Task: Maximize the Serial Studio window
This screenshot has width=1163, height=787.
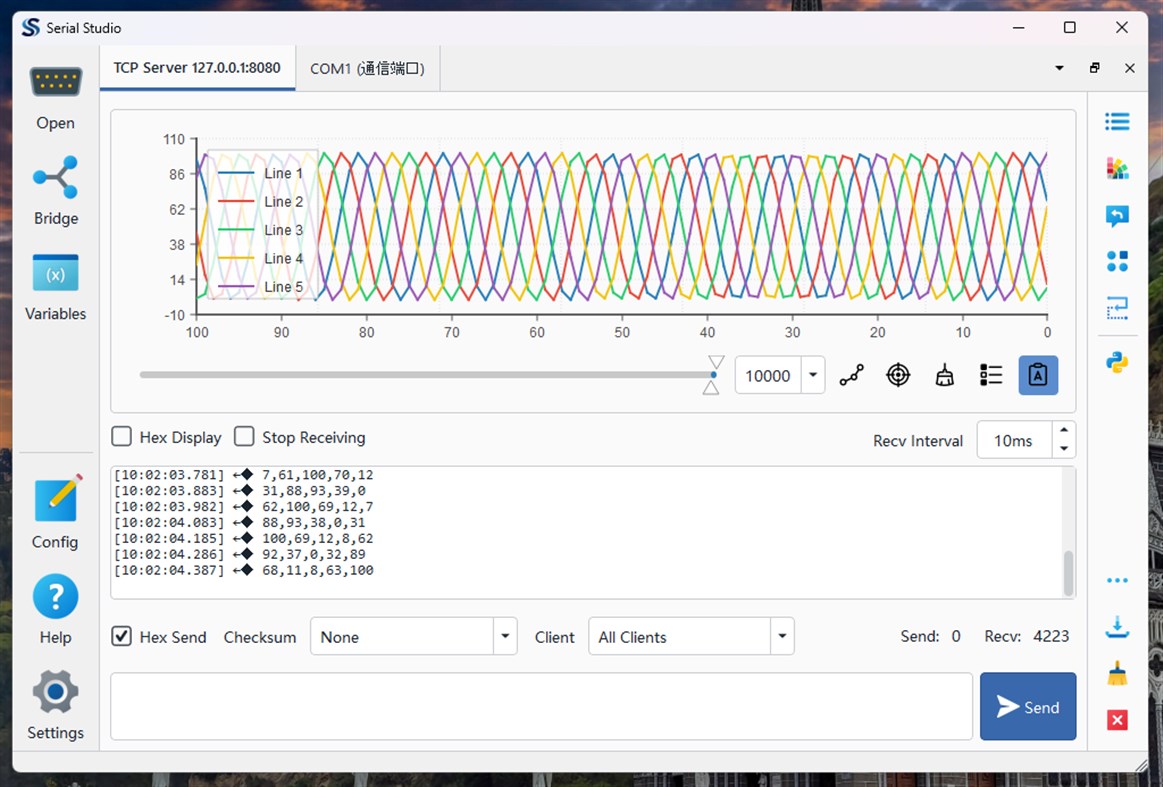Action: pyautogui.click(x=1070, y=27)
